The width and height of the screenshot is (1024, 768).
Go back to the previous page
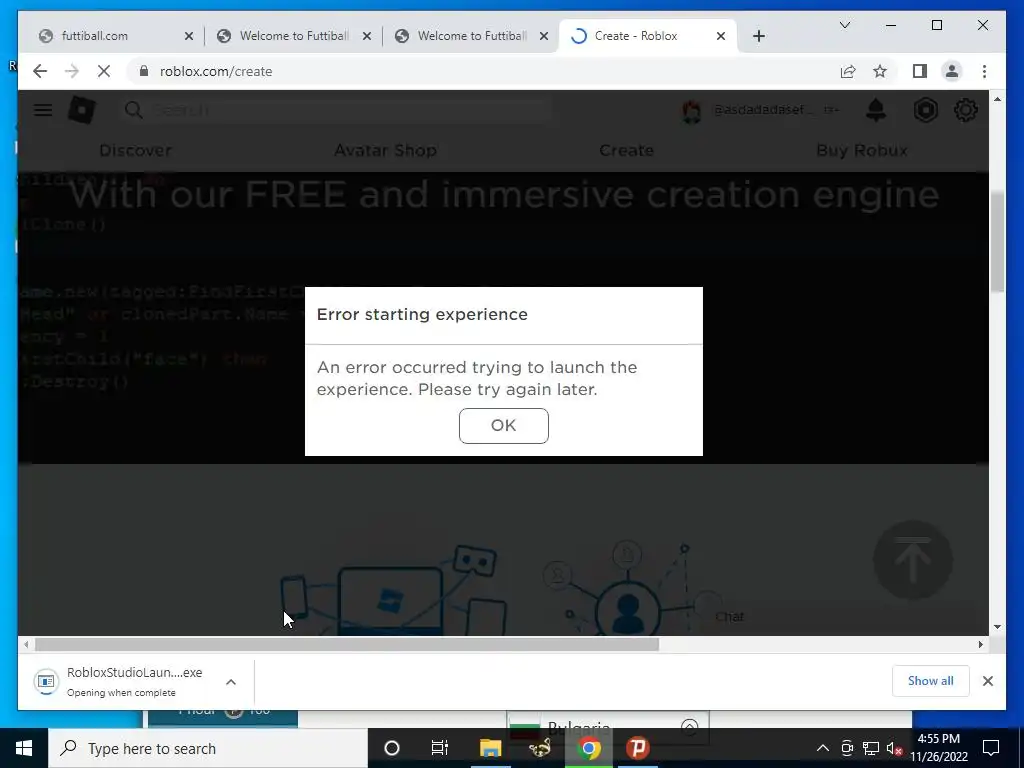40,71
